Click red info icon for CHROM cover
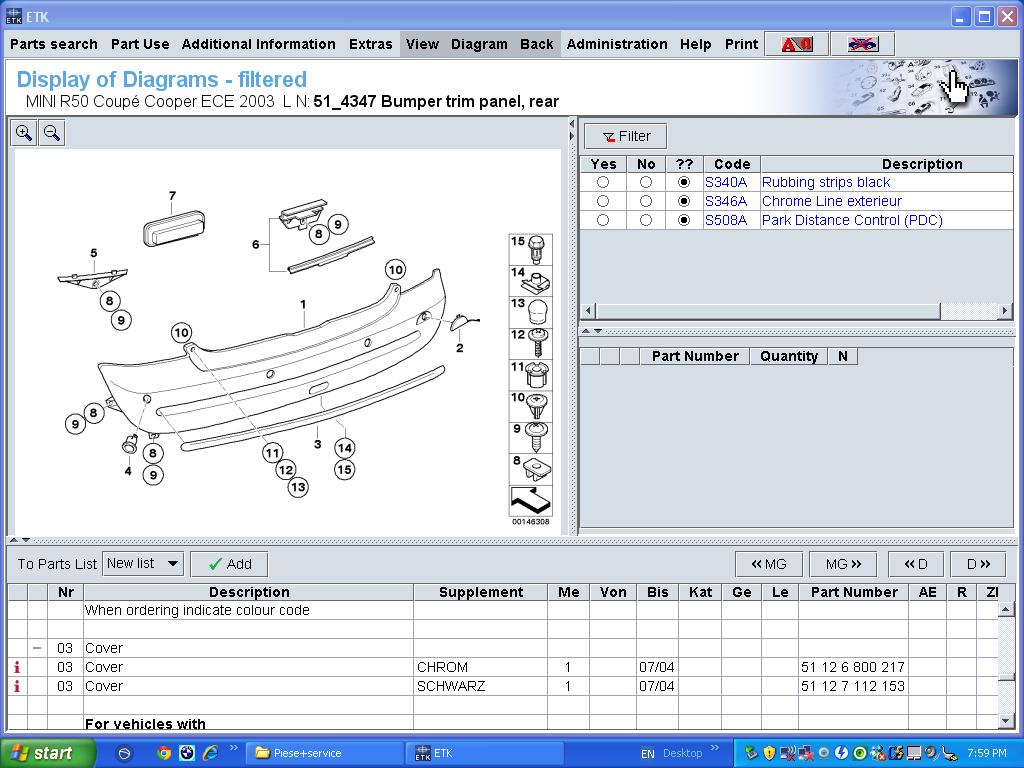Viewport: 1024px width, 768px height. [x=17, y=667]
